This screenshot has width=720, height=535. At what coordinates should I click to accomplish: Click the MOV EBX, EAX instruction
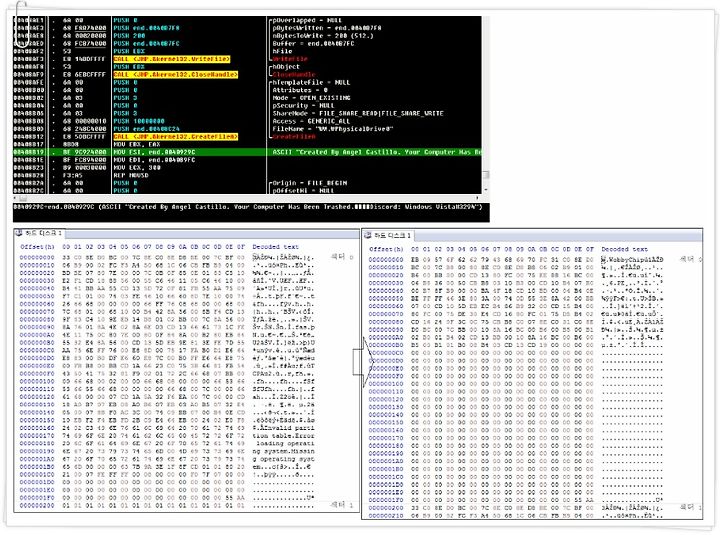(x=137, y=144)
